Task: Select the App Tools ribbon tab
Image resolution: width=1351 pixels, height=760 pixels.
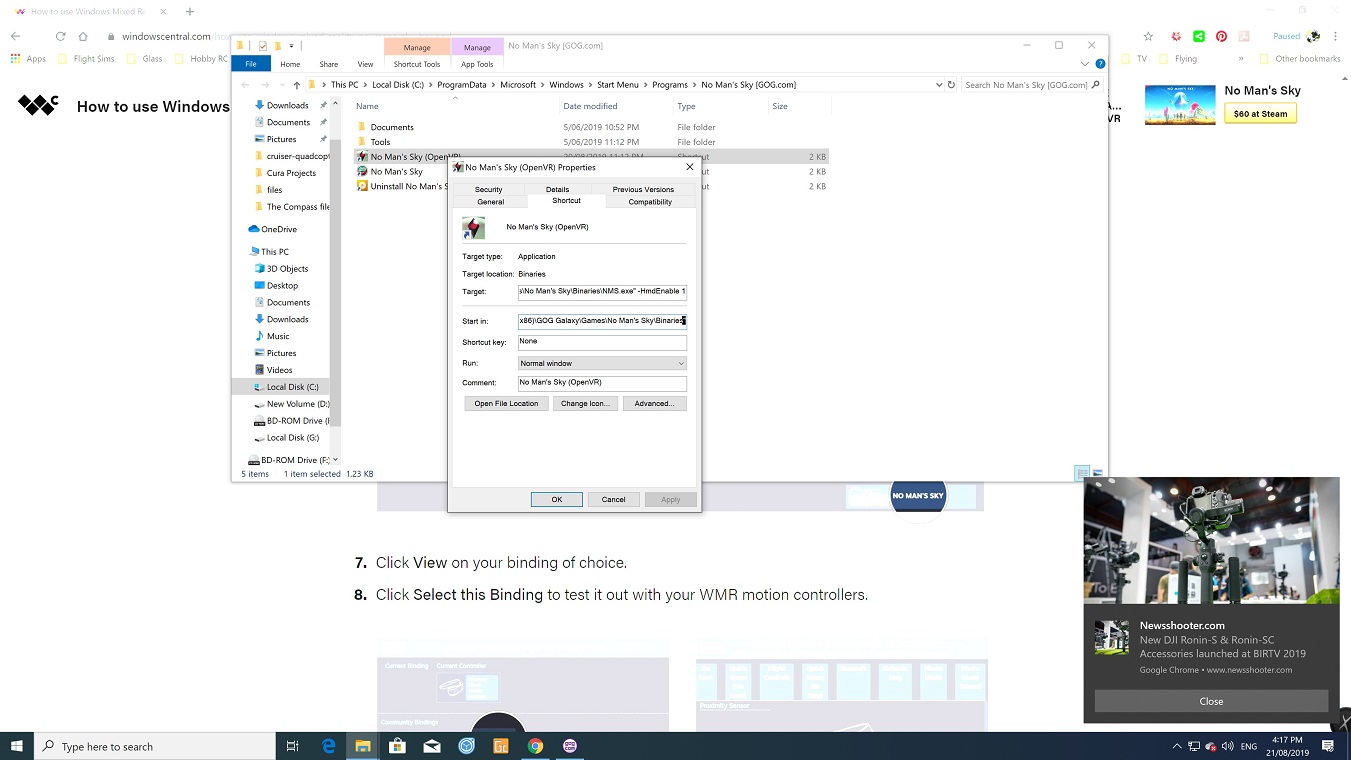Action: [477, 64]
